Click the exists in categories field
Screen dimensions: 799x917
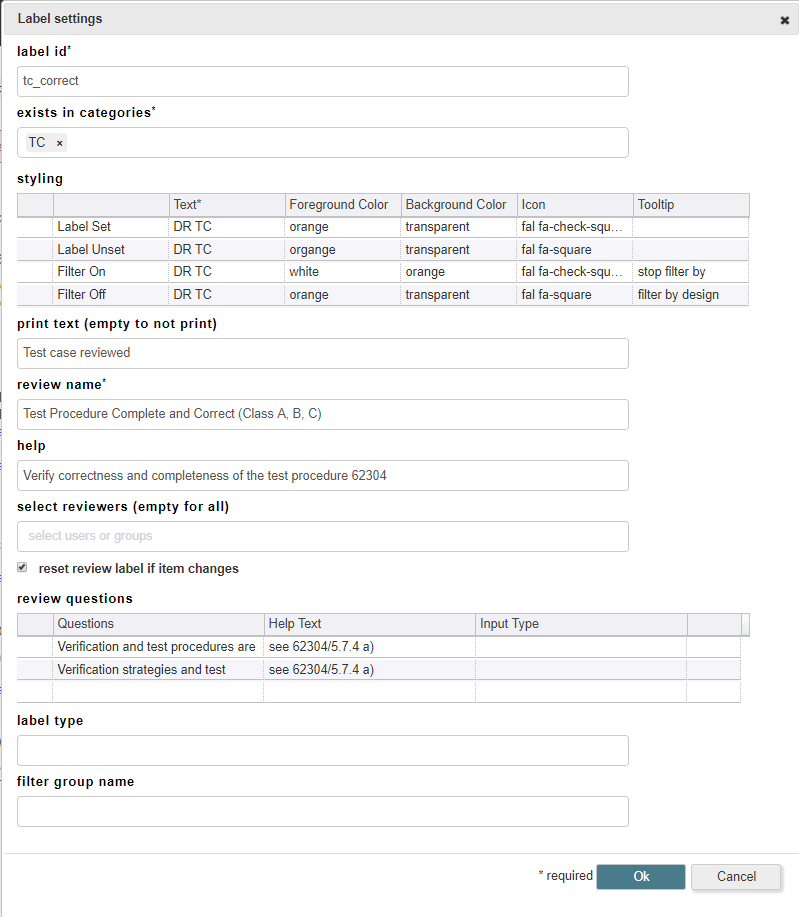click(323, 143)
